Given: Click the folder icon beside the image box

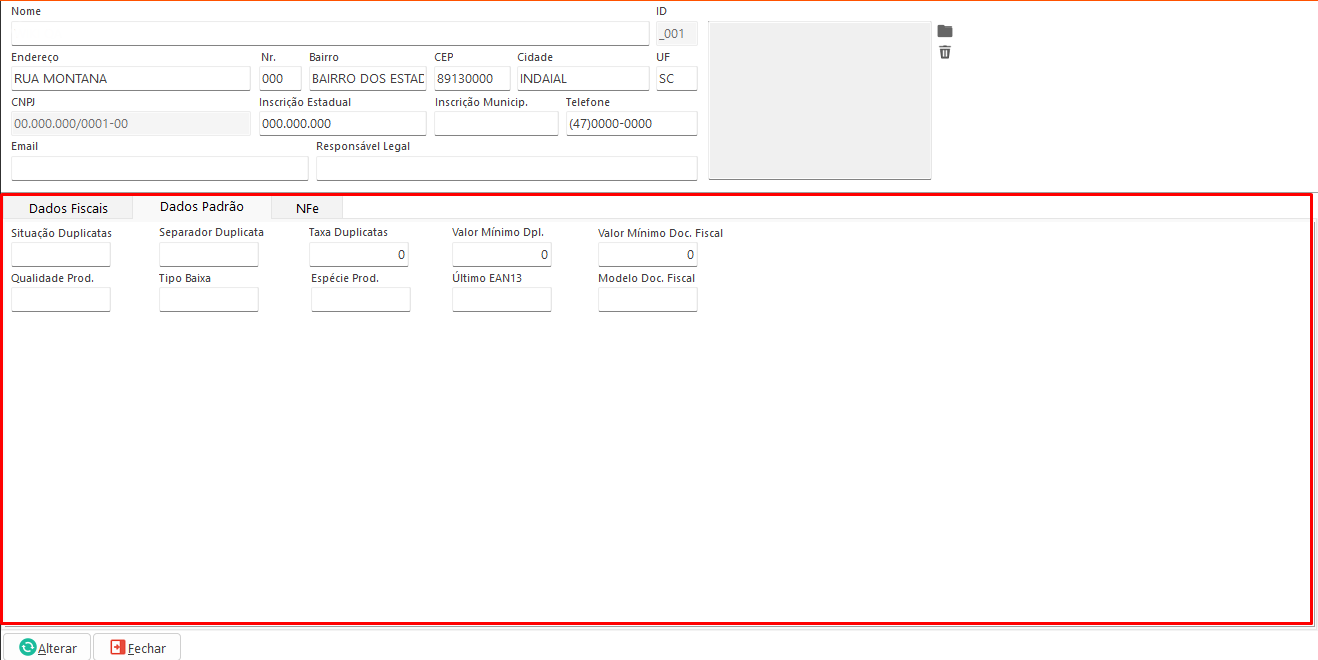Looking at the screenshot, I should pyautogui.click(x=944, y=31).
